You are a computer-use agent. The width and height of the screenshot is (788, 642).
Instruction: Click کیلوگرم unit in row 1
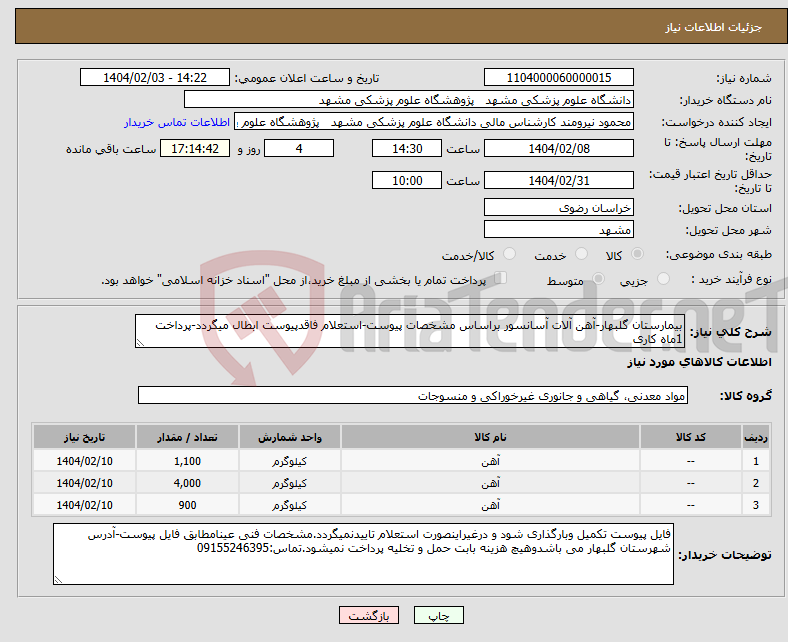coord(289,461)
